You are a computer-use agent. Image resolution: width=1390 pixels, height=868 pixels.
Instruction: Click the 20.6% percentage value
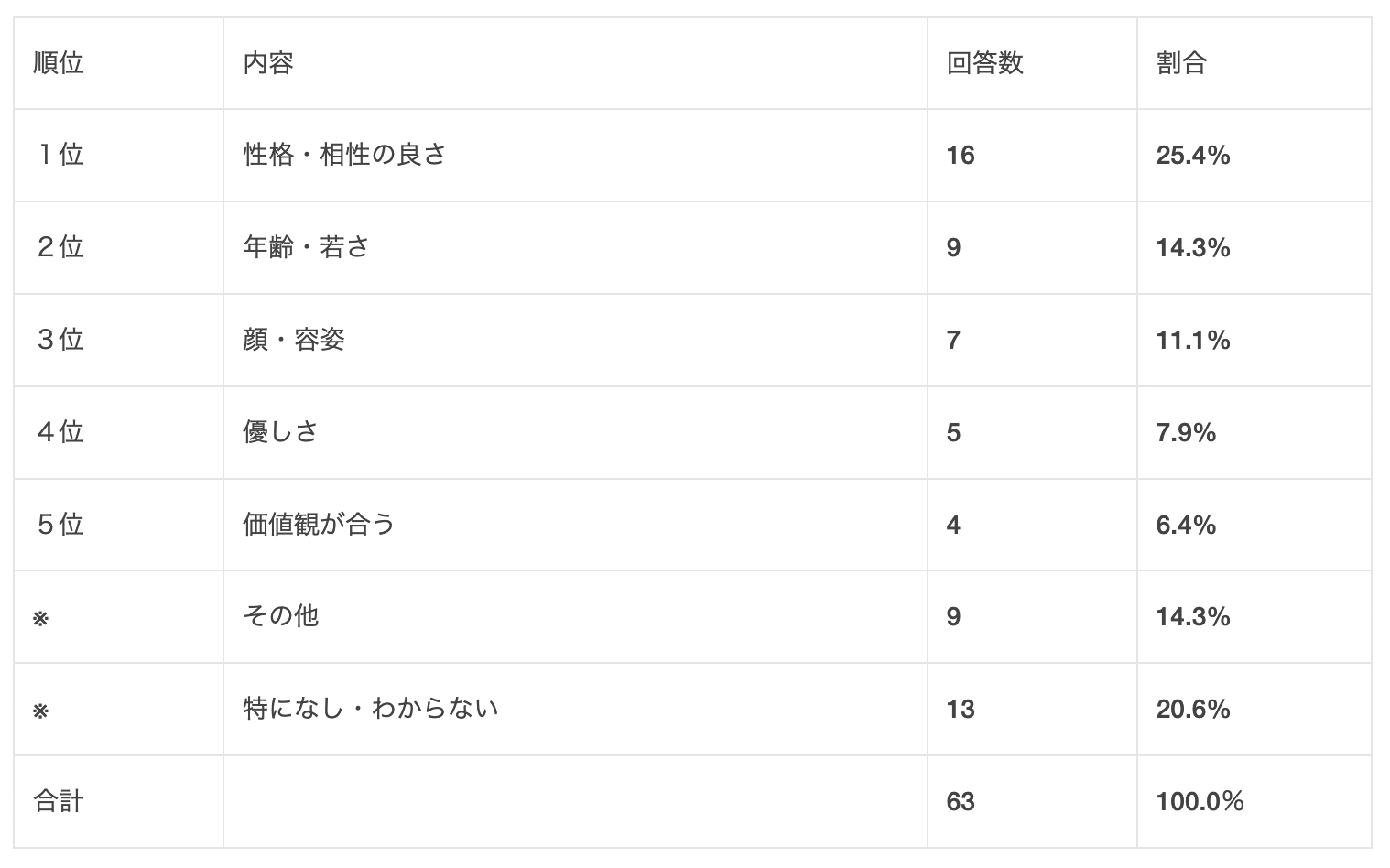coord(1192,710)
